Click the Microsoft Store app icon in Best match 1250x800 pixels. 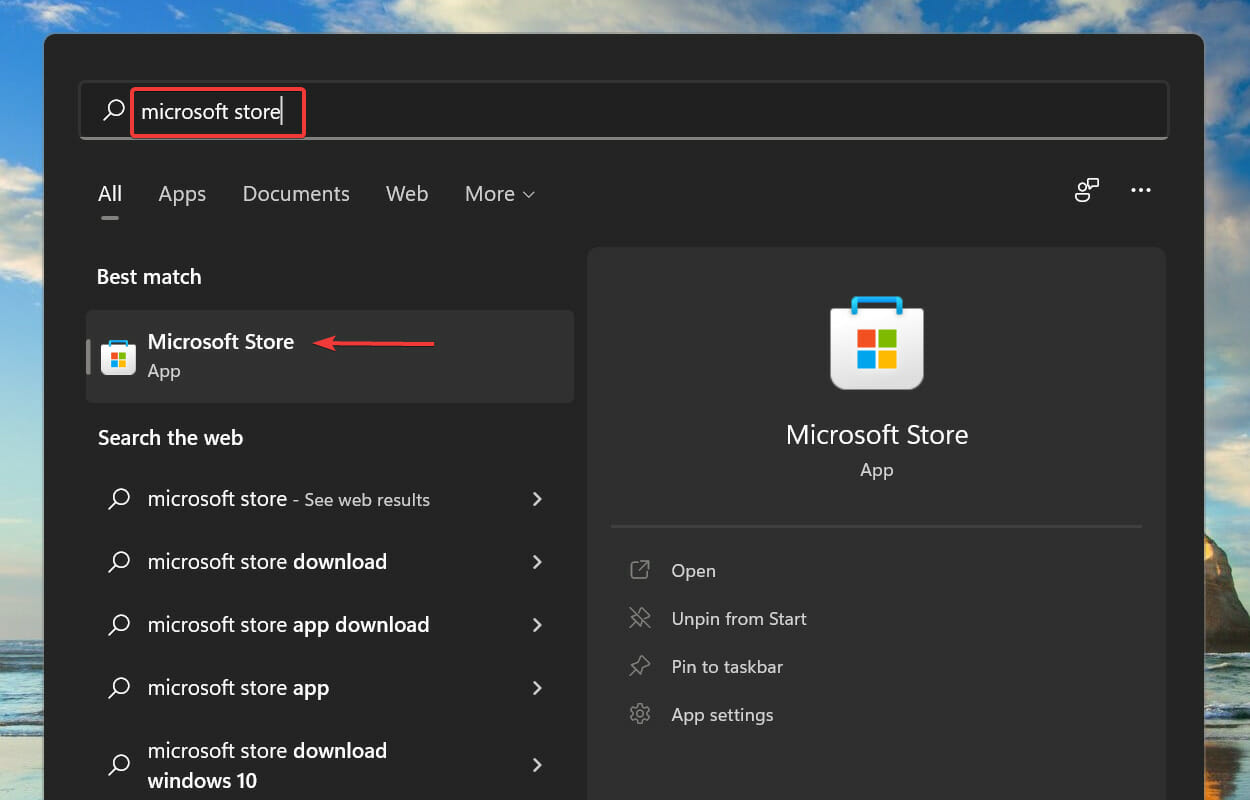[118, 356]
